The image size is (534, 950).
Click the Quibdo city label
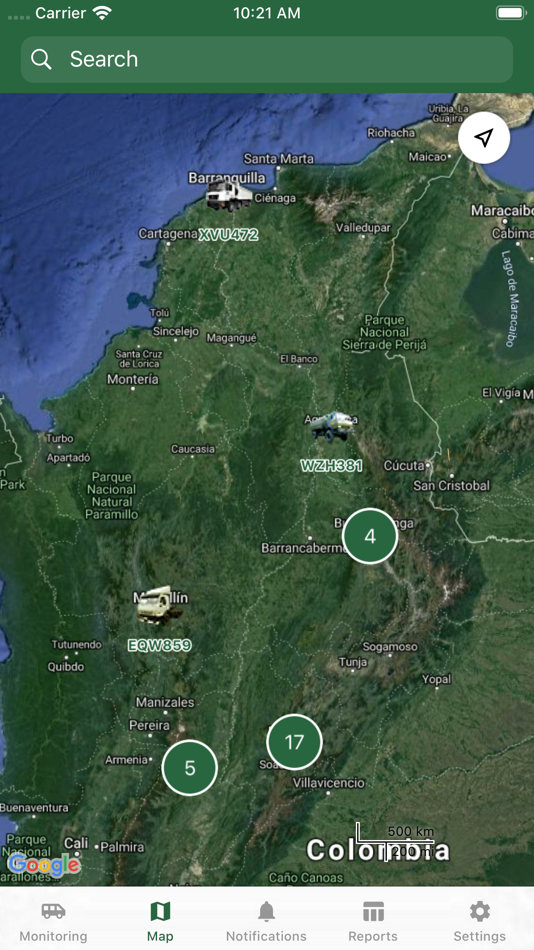pos(65,666)
